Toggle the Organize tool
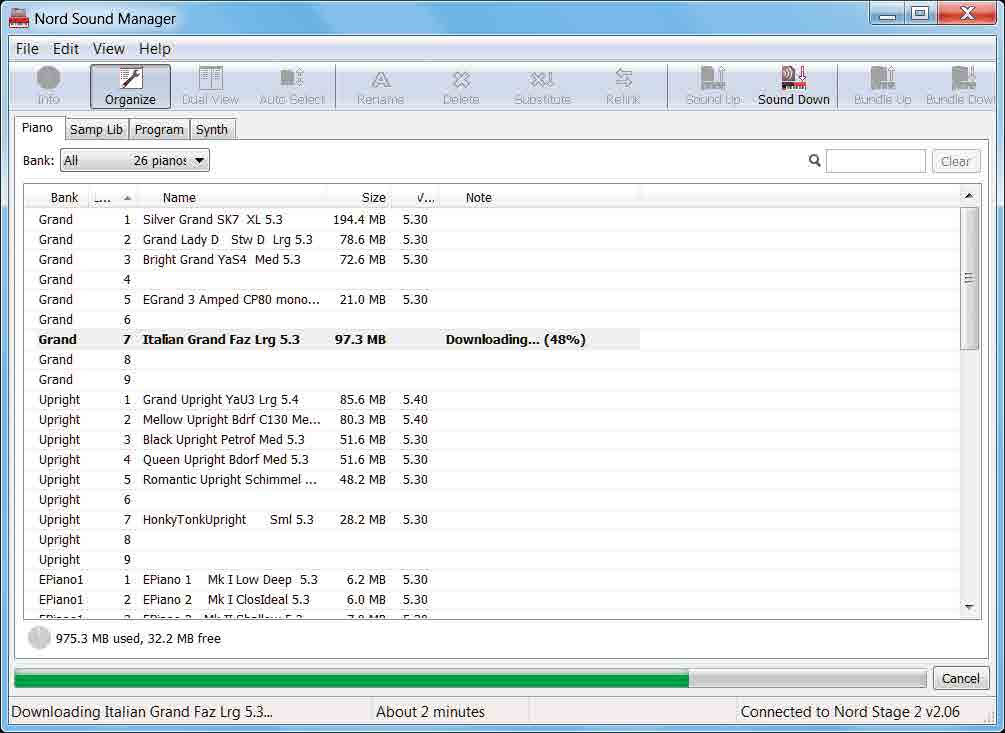1005x733 pixels. (x=130, y=86)
